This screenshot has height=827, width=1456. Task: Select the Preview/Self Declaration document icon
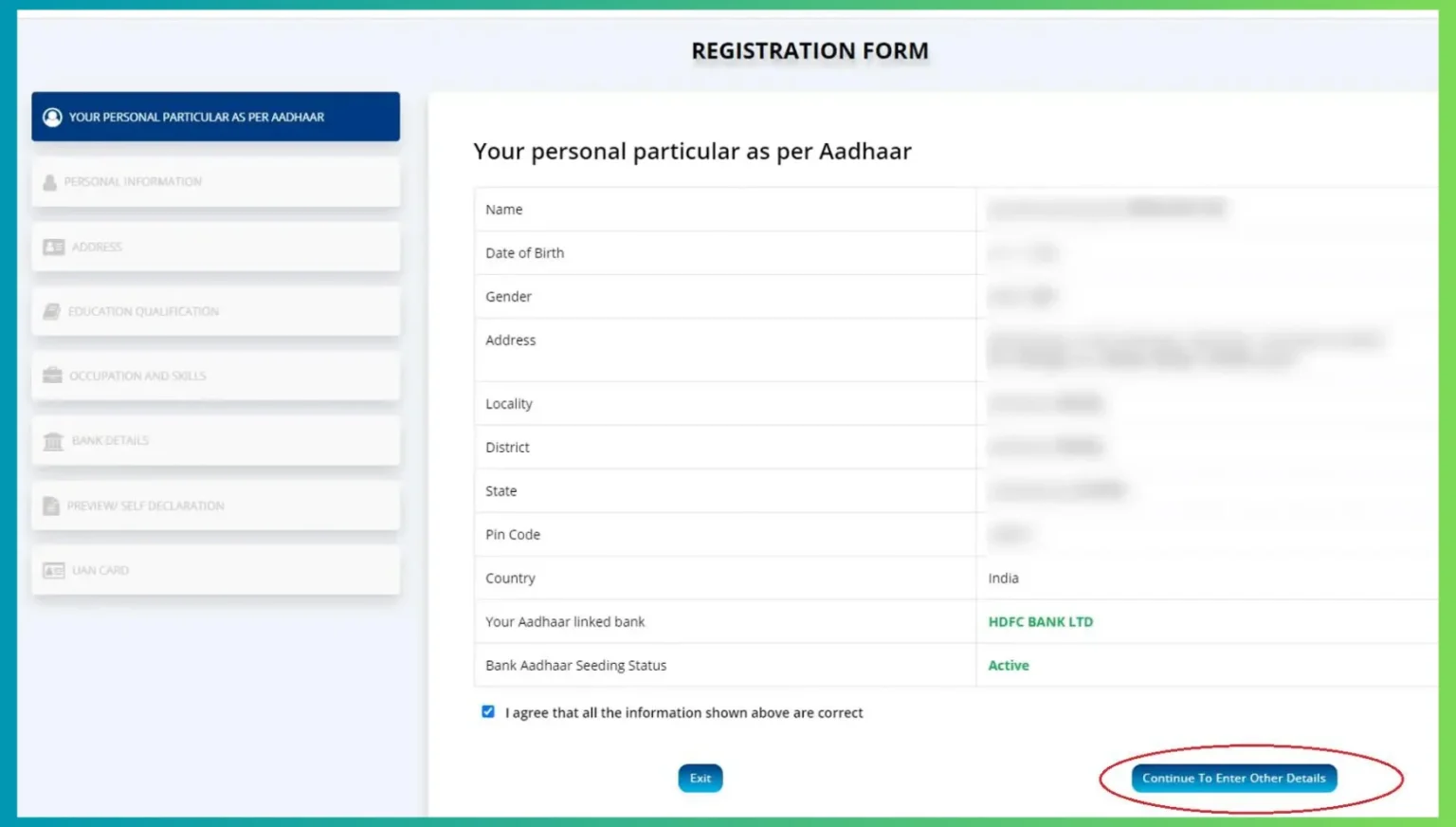pos(51,505)
